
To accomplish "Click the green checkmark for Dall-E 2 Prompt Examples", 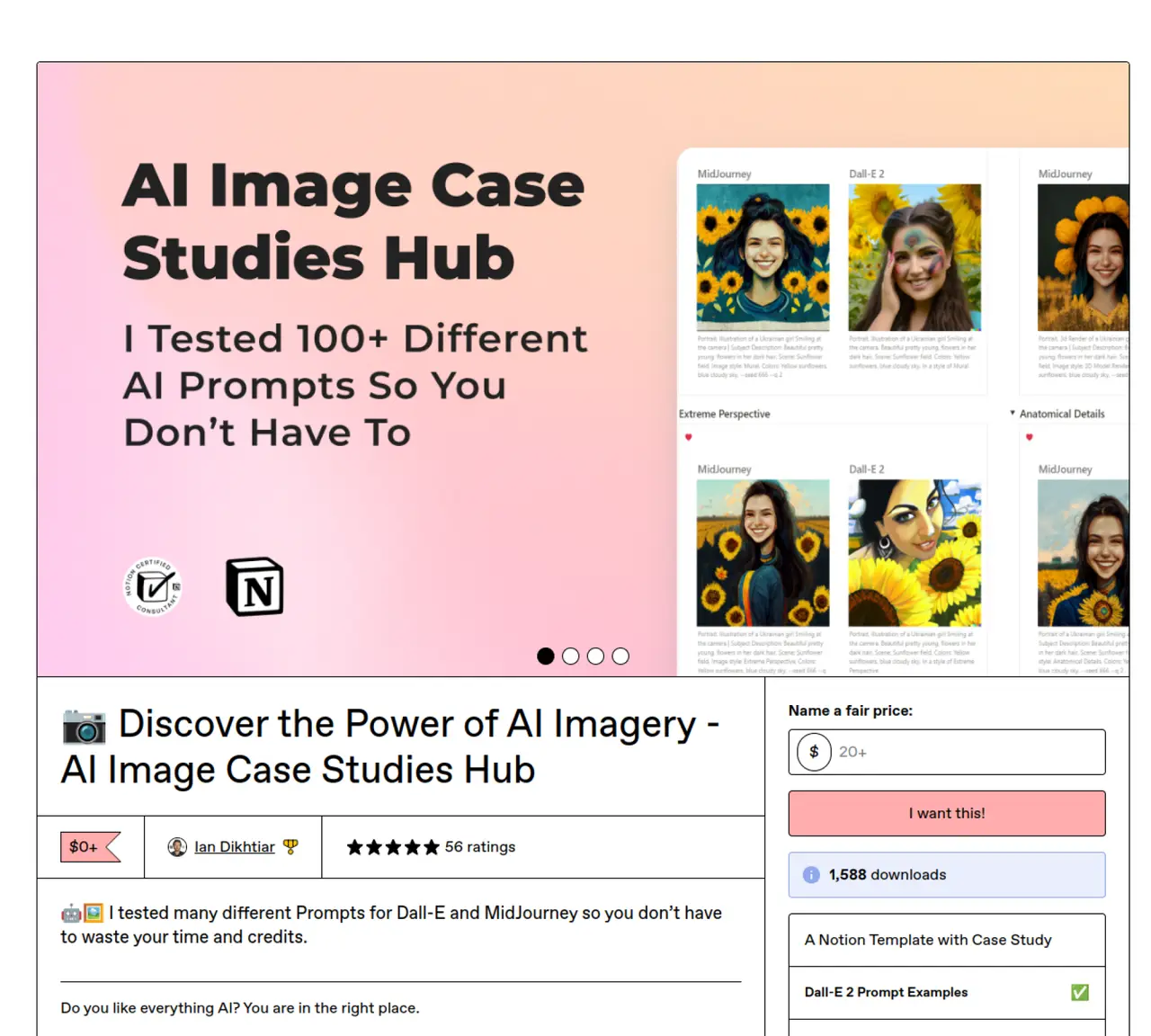I will [1080, 992].
